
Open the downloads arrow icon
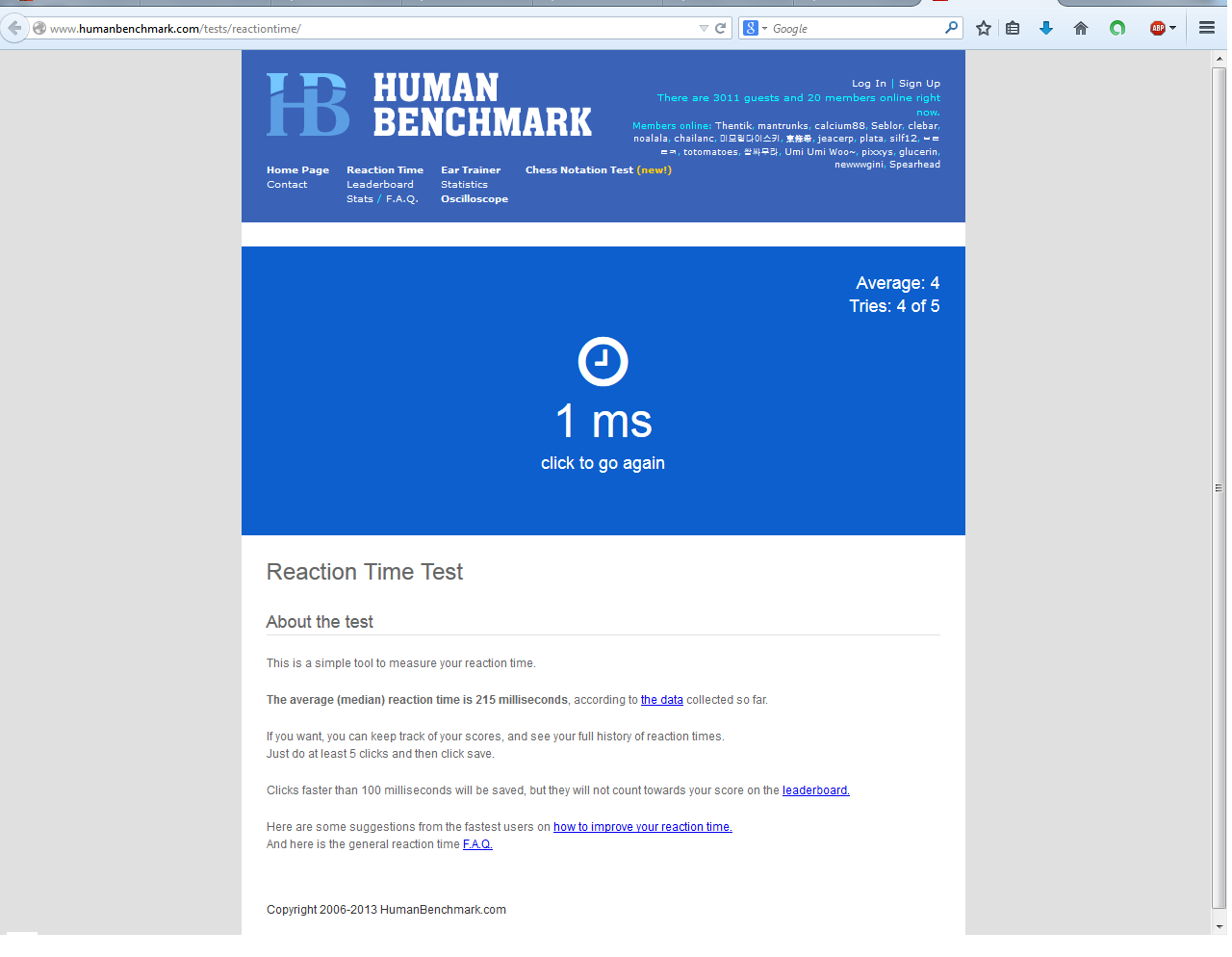click(1046, 28)
